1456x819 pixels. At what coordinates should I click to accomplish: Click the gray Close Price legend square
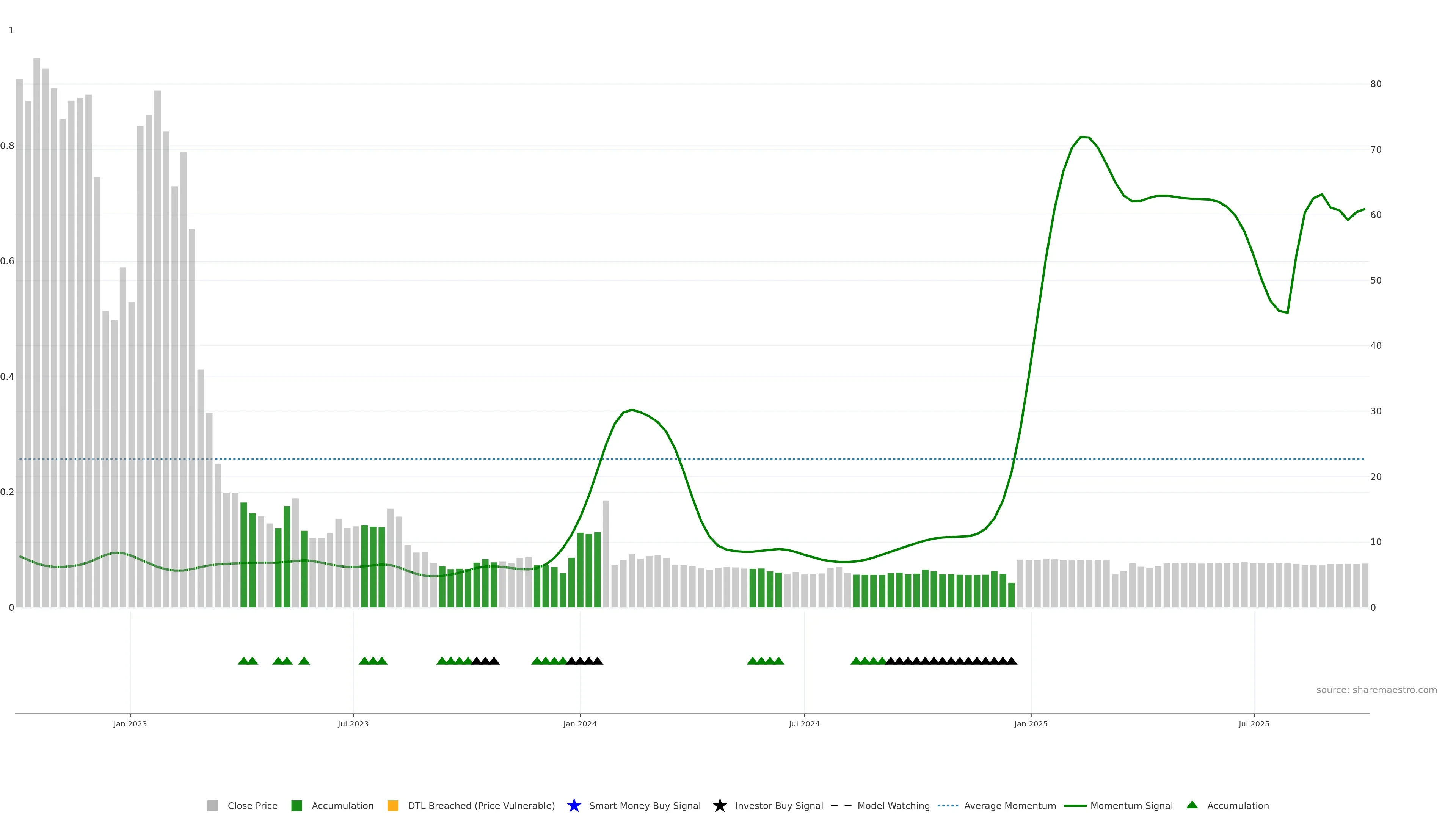212,805
